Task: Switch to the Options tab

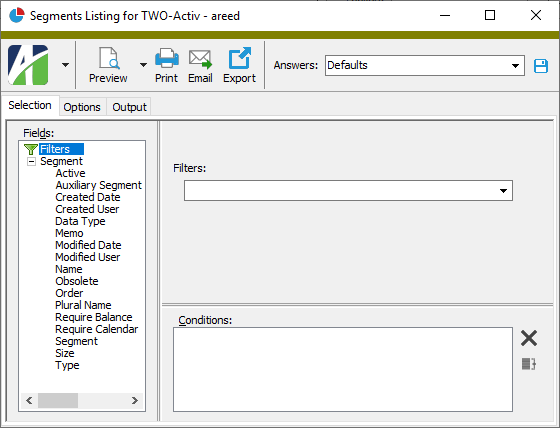Action: click(82, 107)
